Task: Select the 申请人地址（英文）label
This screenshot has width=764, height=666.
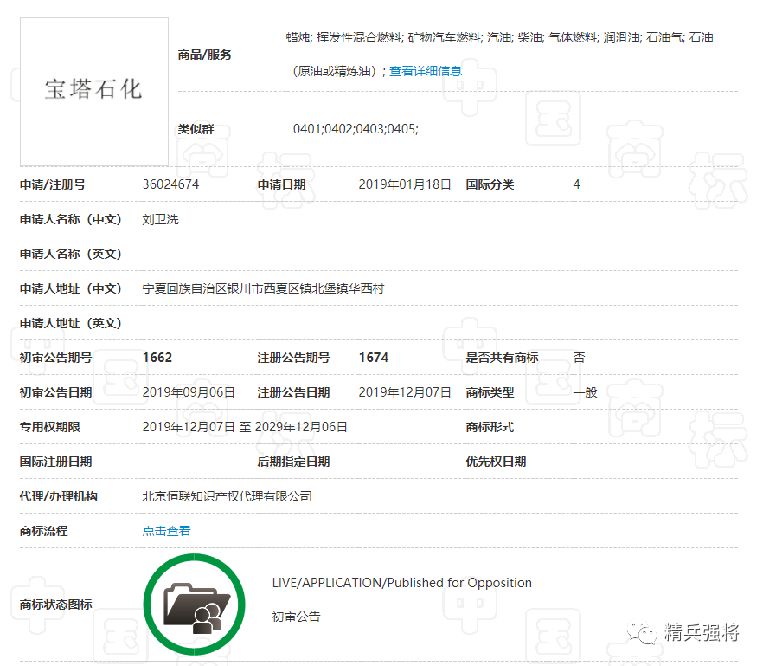Action: click(70, 323)
